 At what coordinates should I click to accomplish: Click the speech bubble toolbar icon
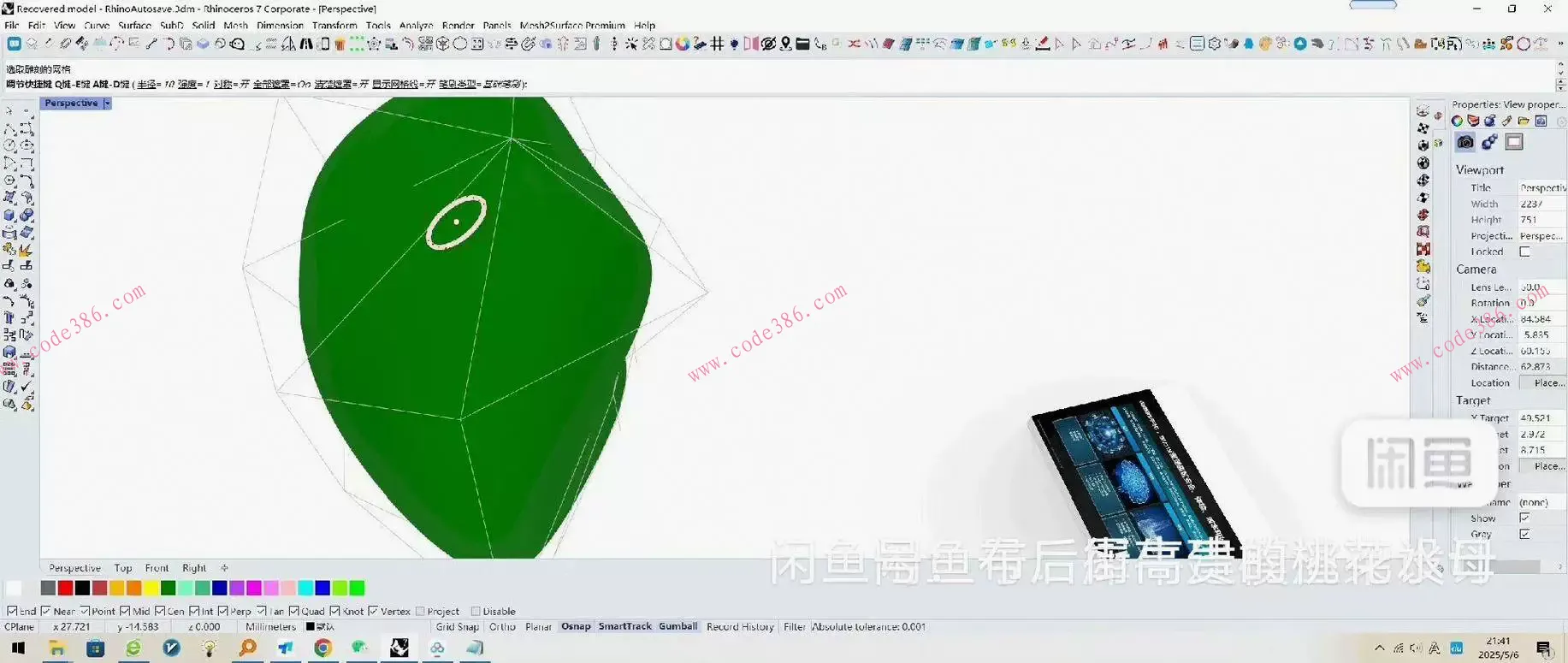click(238, 44)
